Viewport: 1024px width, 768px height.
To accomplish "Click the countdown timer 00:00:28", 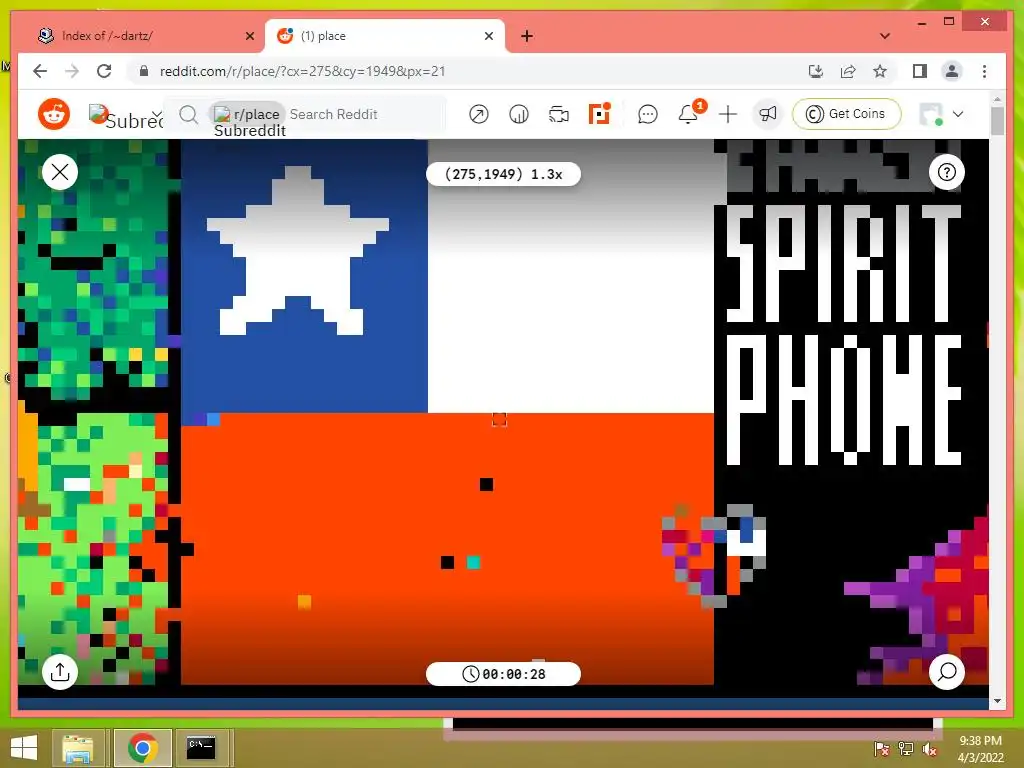I will coord(504,674).
